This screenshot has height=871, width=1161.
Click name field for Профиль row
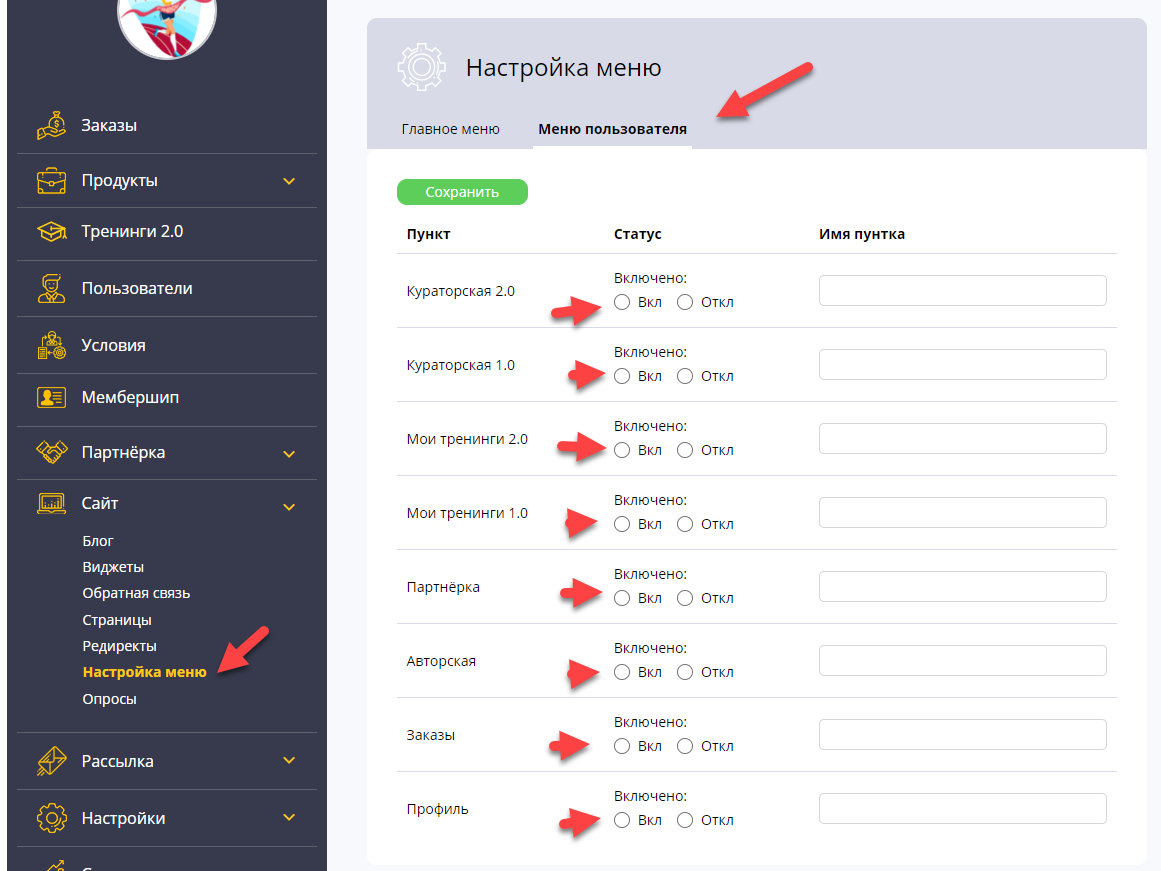point(963,809)
